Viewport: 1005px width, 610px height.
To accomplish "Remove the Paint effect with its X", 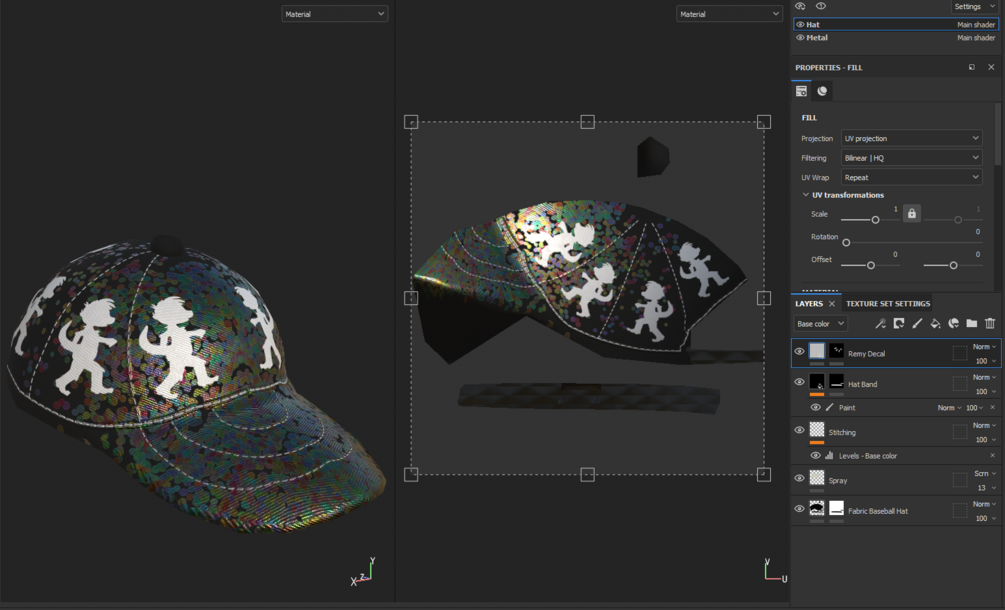I will [x=993, y=408].
